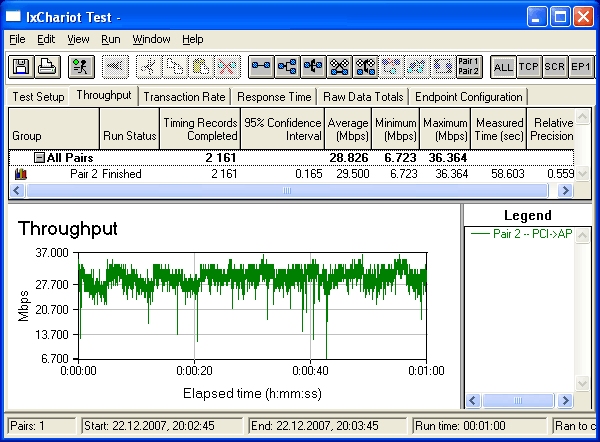Open the Help menu

[193, 39]
